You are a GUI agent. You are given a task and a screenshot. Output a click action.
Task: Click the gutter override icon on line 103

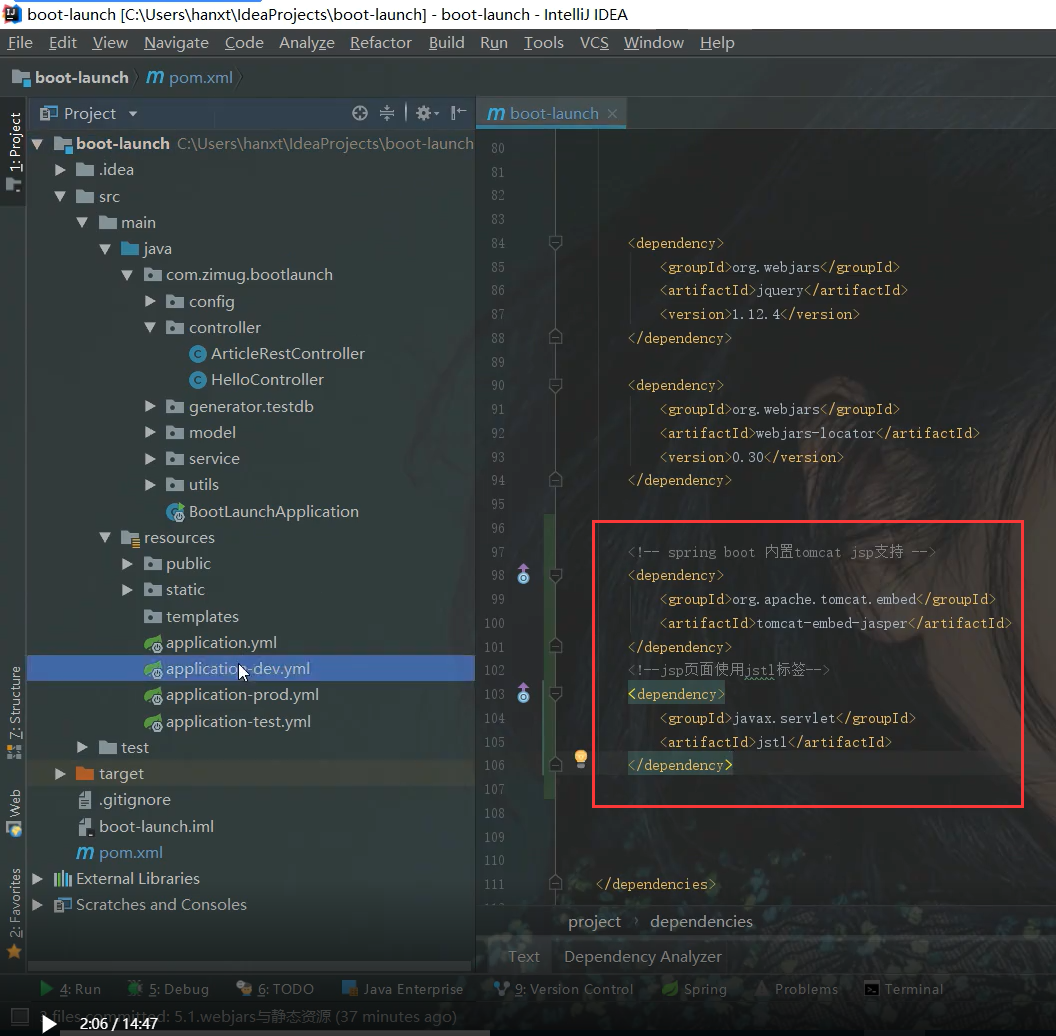point(523,693)
